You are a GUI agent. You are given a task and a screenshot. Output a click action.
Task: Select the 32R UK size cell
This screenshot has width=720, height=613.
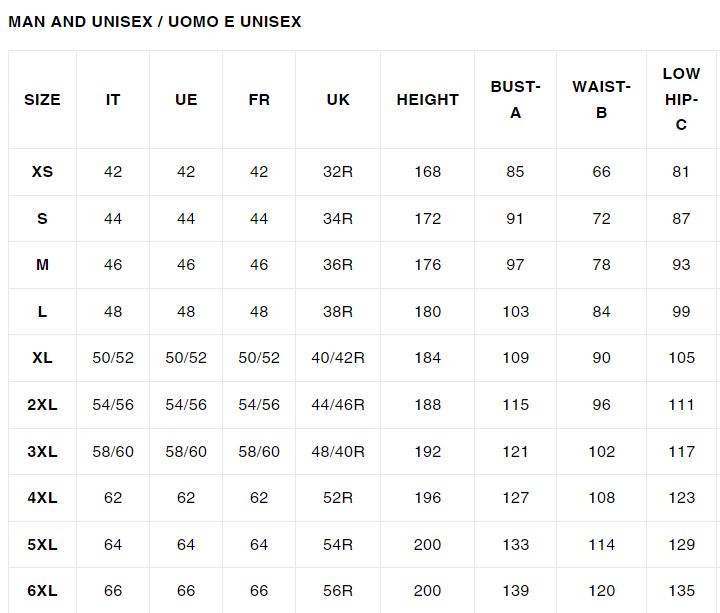[x=338, y=172]
